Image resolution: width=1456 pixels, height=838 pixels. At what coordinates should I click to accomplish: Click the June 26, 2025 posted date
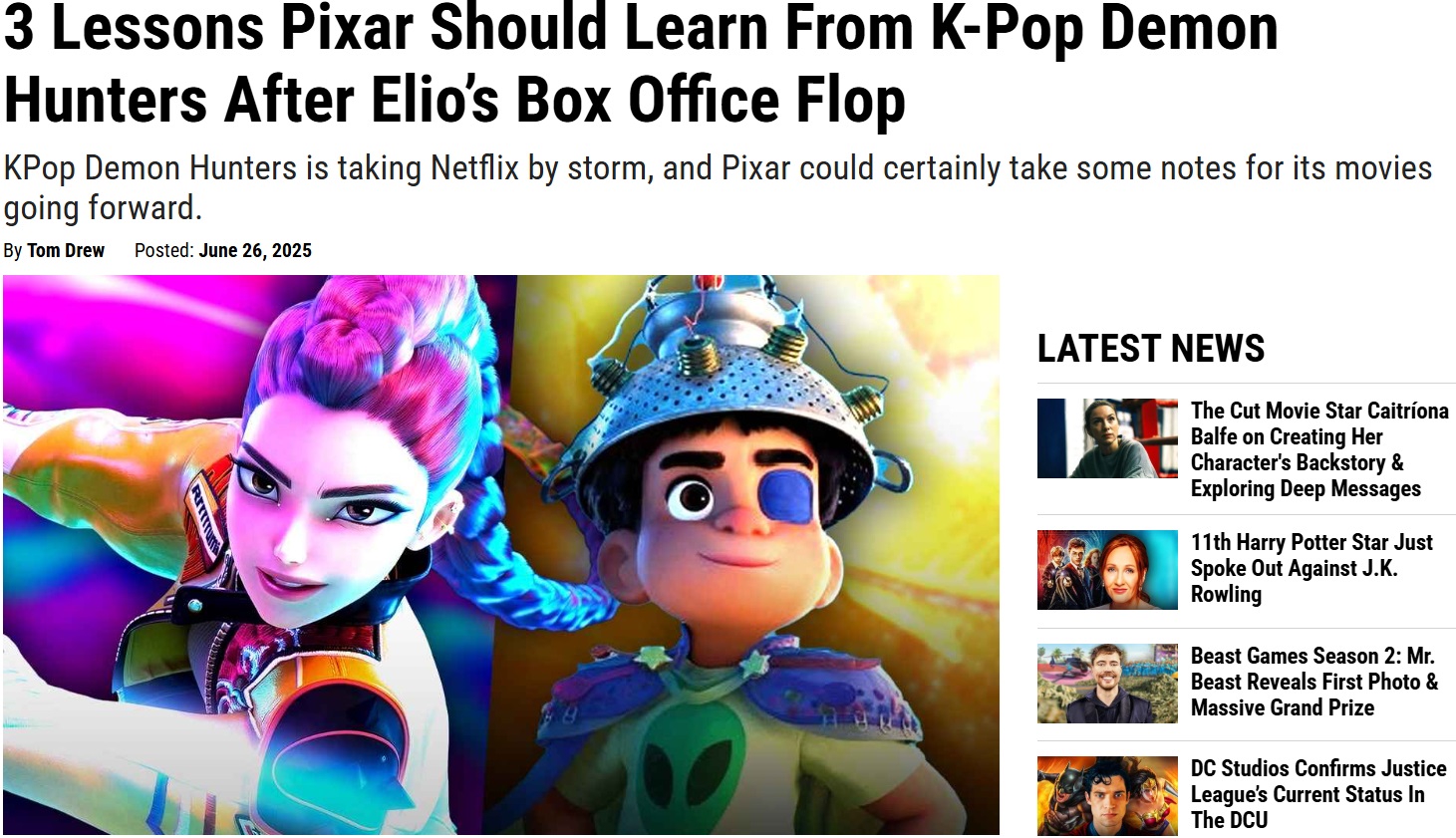(255, 250)
